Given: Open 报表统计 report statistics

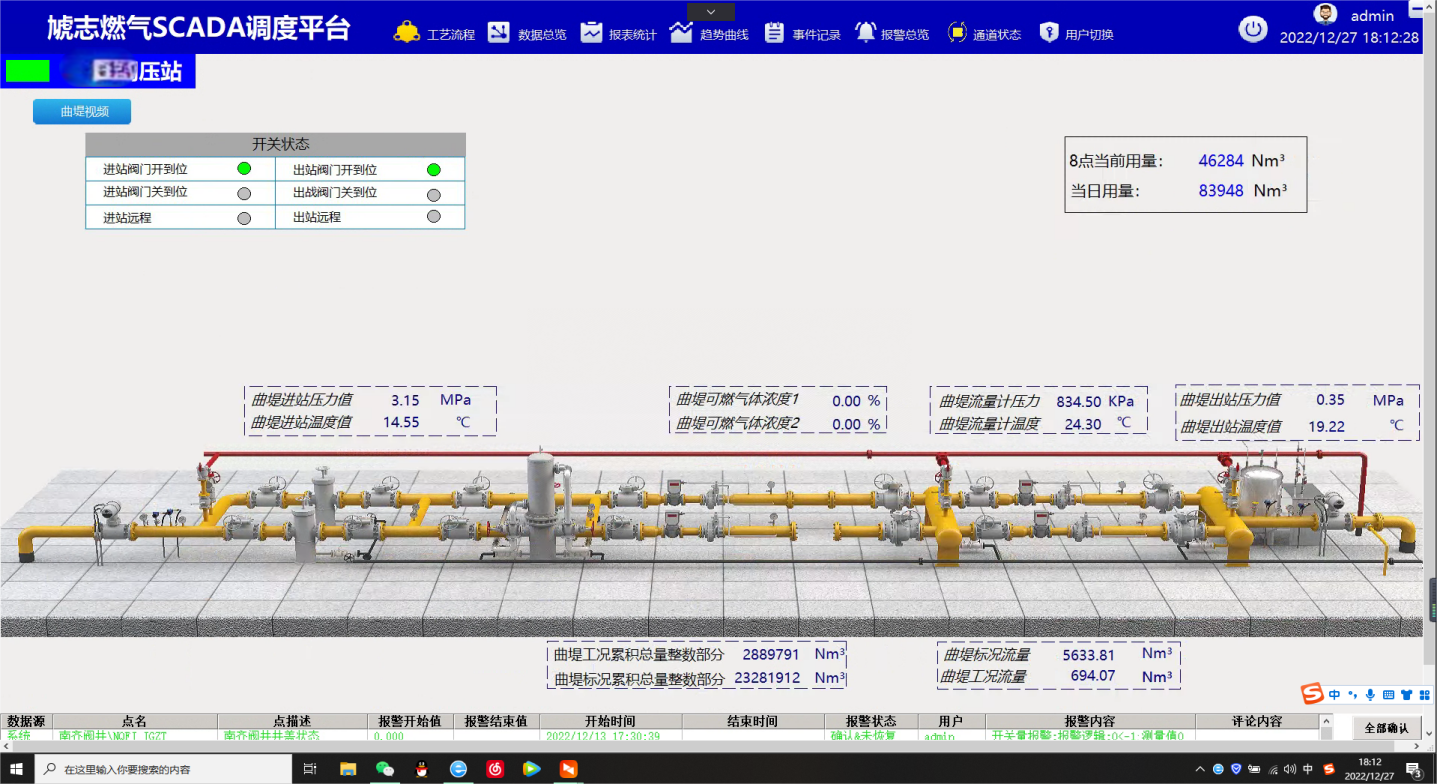Looking at the screenshot, I should pos(618,33).
